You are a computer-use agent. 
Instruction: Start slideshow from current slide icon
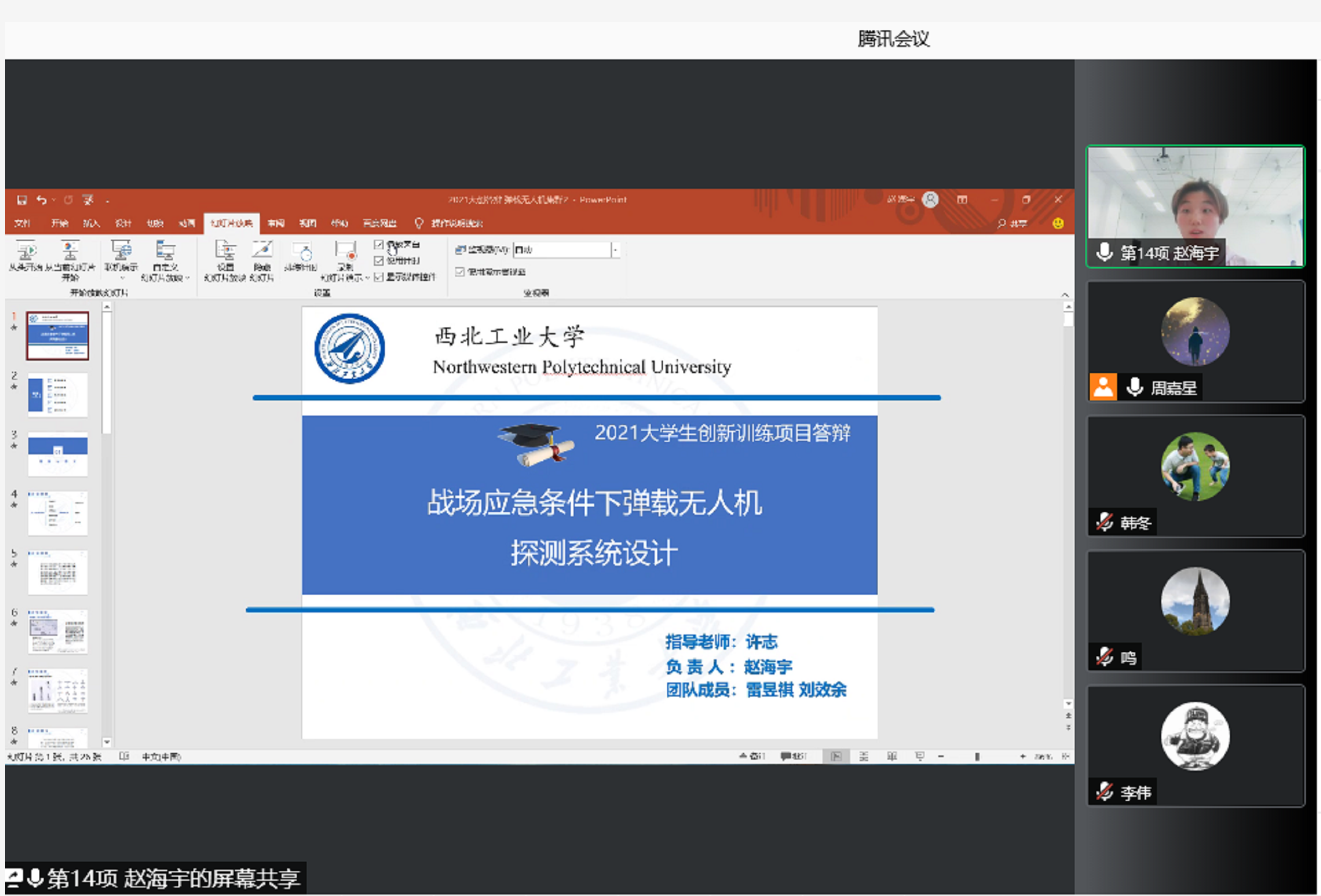tap(70, 251)
